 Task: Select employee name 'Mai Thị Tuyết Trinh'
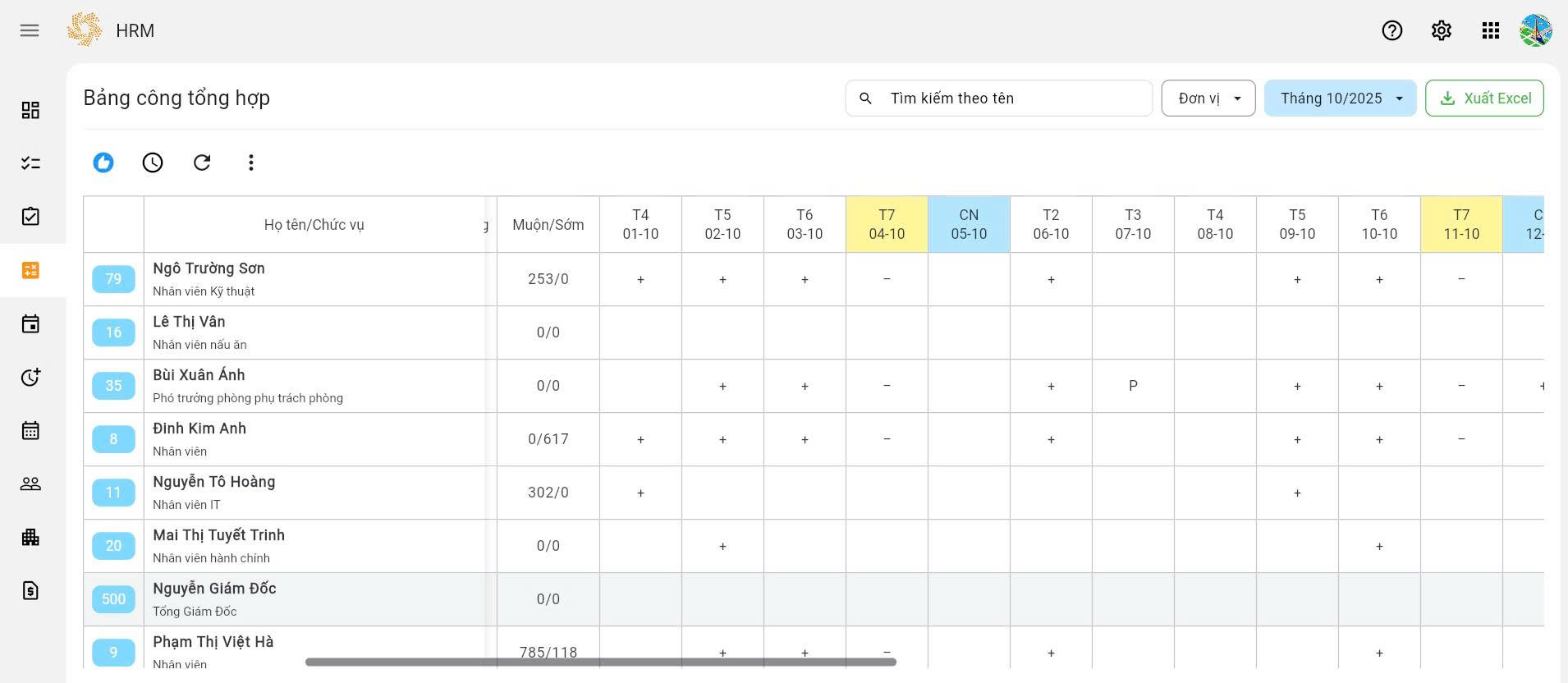[x=219, y=535]
